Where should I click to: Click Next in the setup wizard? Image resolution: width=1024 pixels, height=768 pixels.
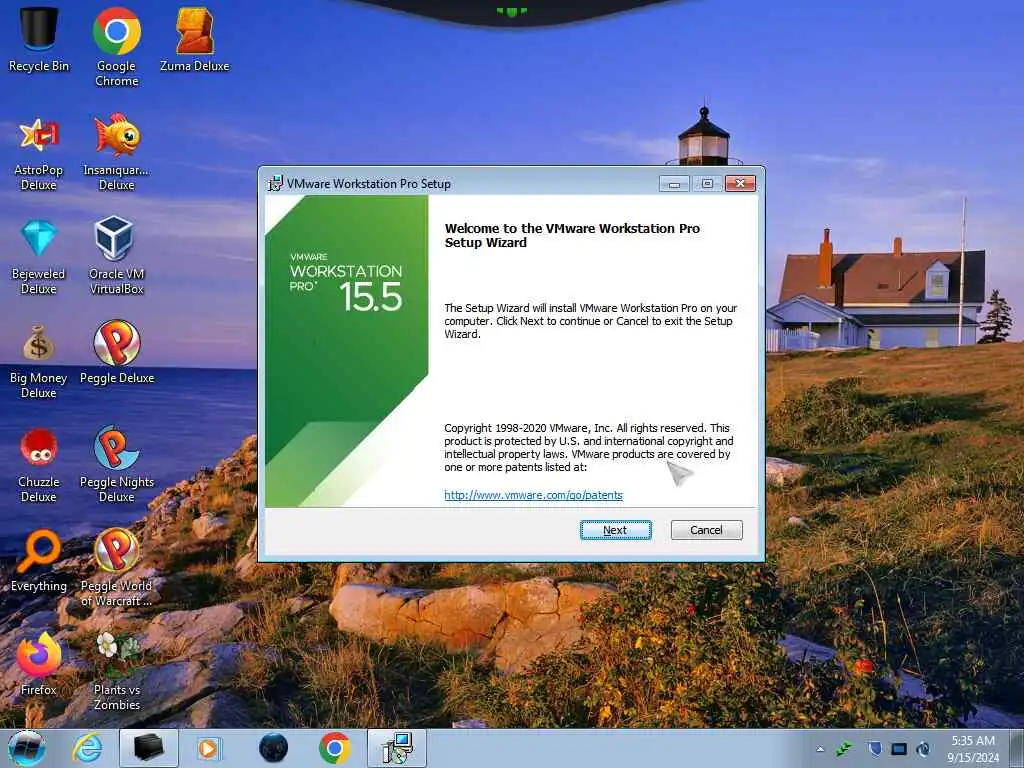click(615, 530)
